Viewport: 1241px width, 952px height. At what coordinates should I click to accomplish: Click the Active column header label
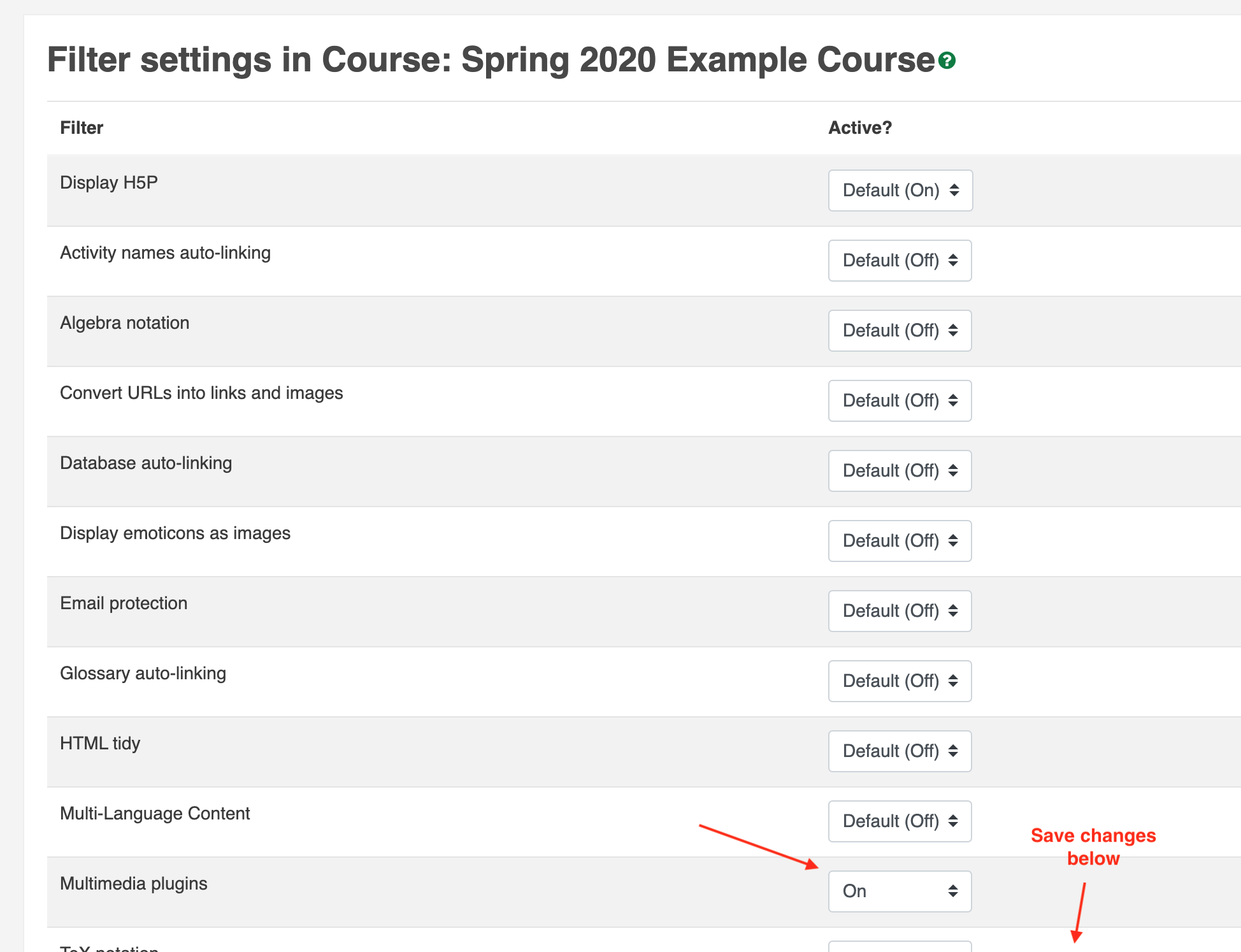tap(861, 127)
